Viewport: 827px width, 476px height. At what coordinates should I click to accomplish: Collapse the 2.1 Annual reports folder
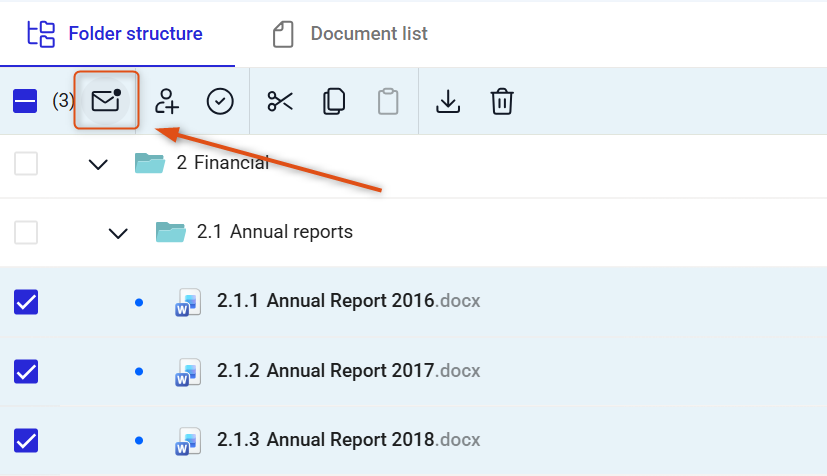click(x=118, y=233)
